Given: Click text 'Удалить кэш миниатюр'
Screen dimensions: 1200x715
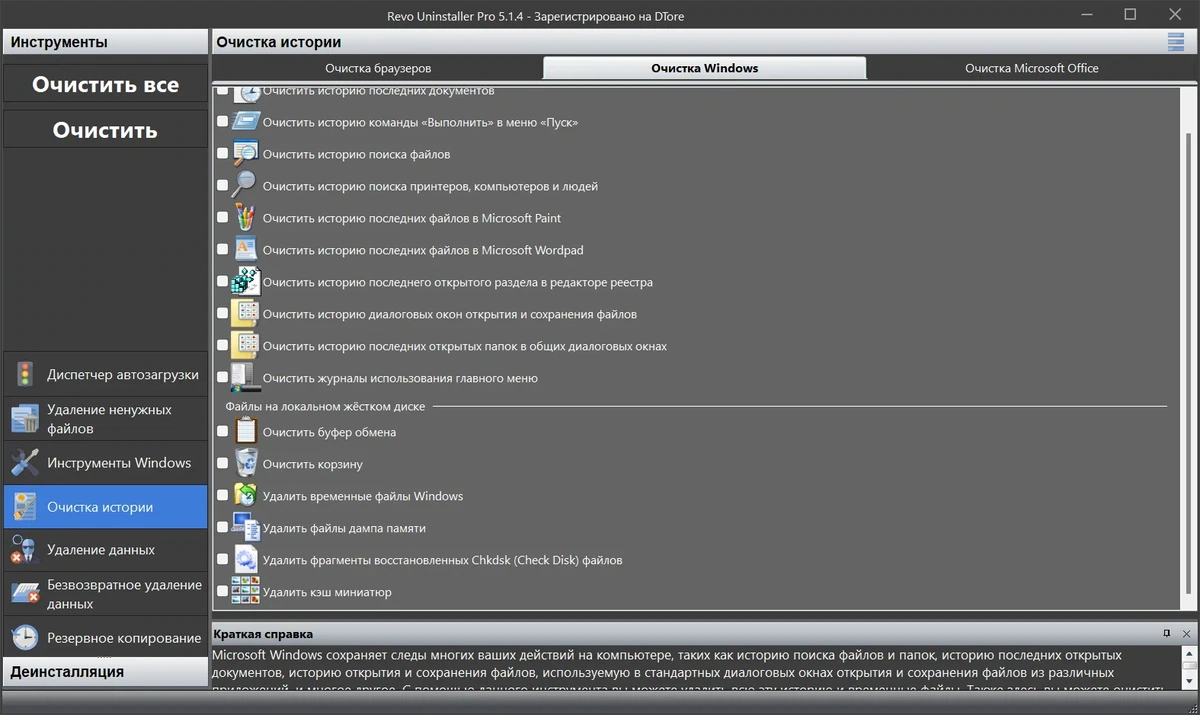Looking at the screenshot, I should pos(327,592).
